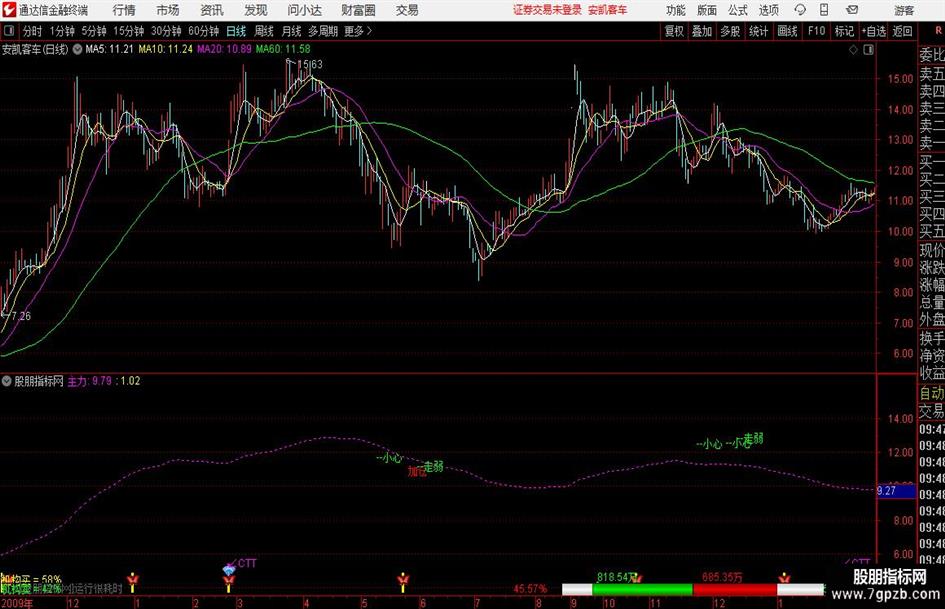This screenshot has height=609, width=945.
Task: Click the 复权 toolbar button
Action: pos(674,31)
